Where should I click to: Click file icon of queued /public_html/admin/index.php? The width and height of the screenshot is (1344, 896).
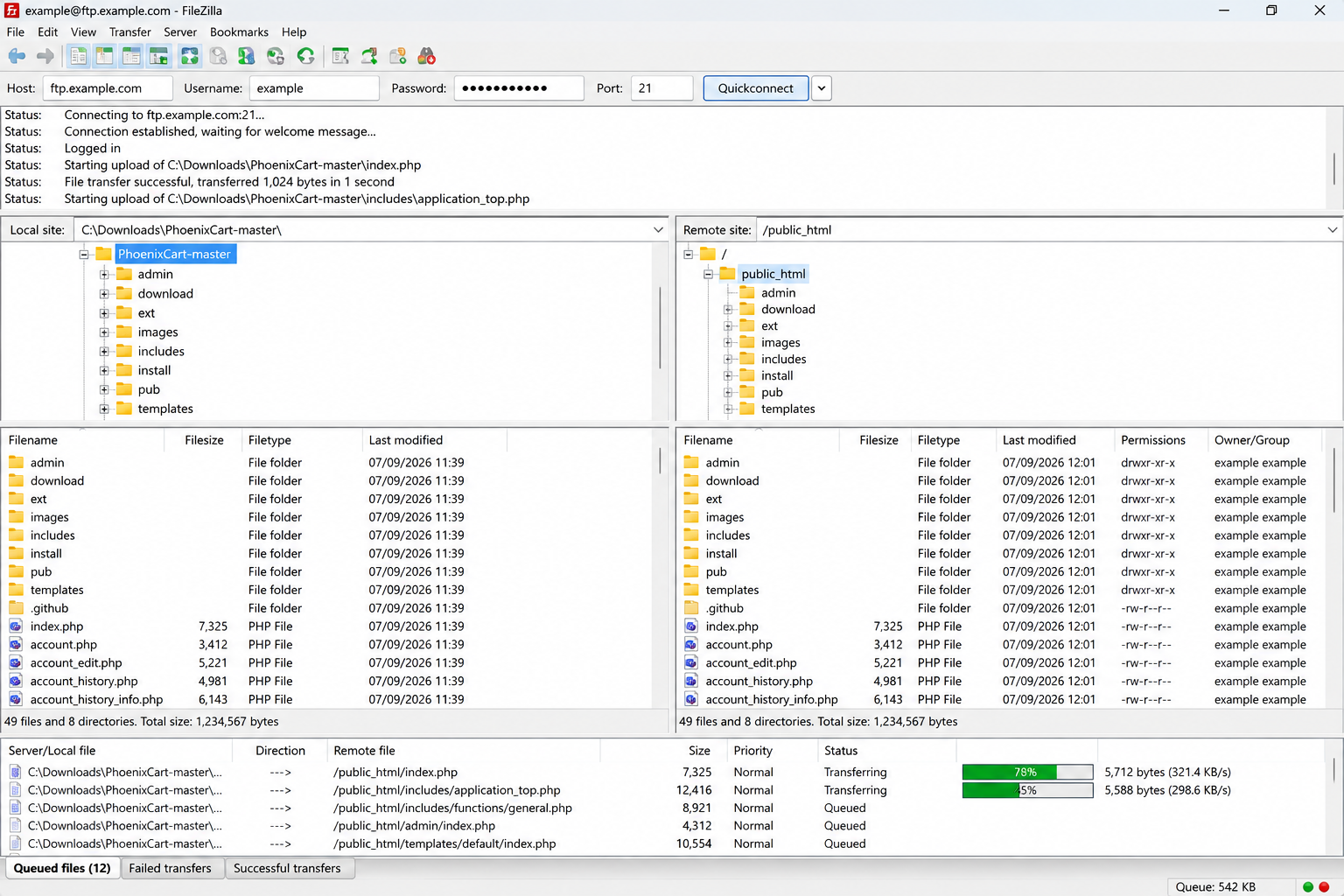pyautogui.click(x=16, y=826)
